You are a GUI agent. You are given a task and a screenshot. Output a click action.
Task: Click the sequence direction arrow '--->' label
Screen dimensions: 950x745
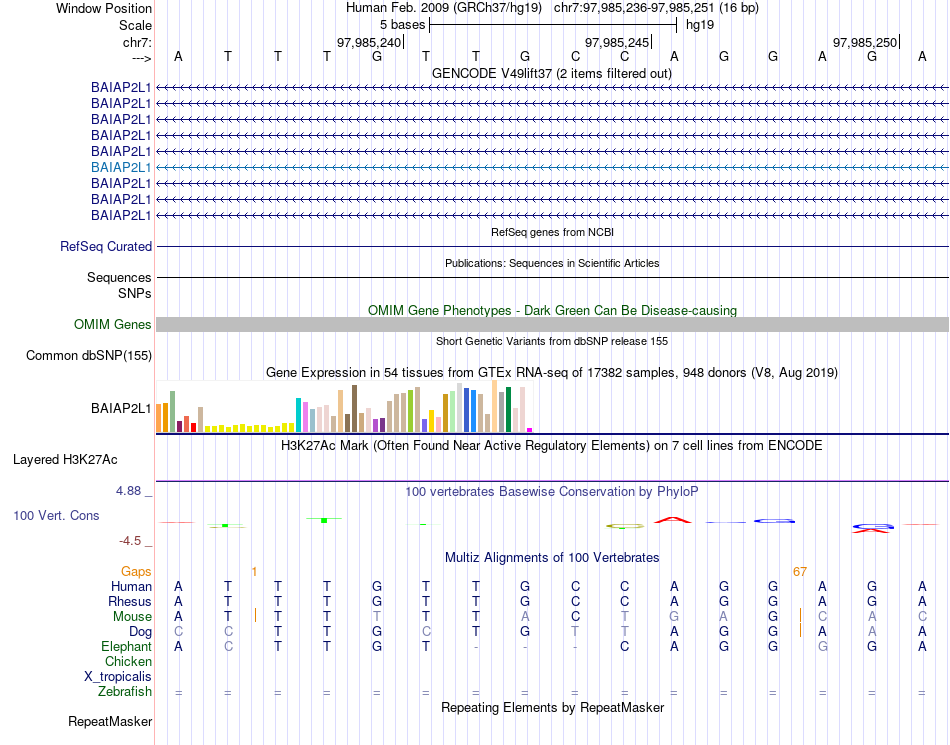point(141,58)
